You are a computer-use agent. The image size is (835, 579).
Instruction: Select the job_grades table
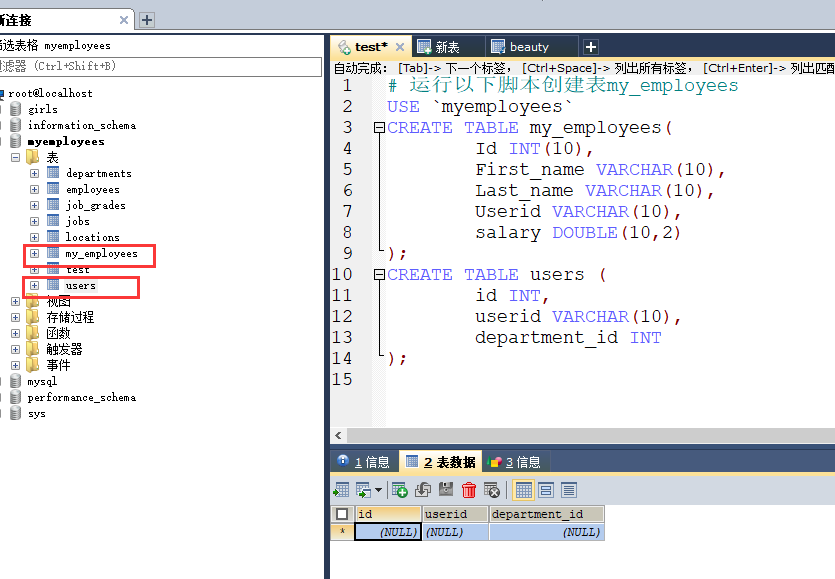point(96,206)
